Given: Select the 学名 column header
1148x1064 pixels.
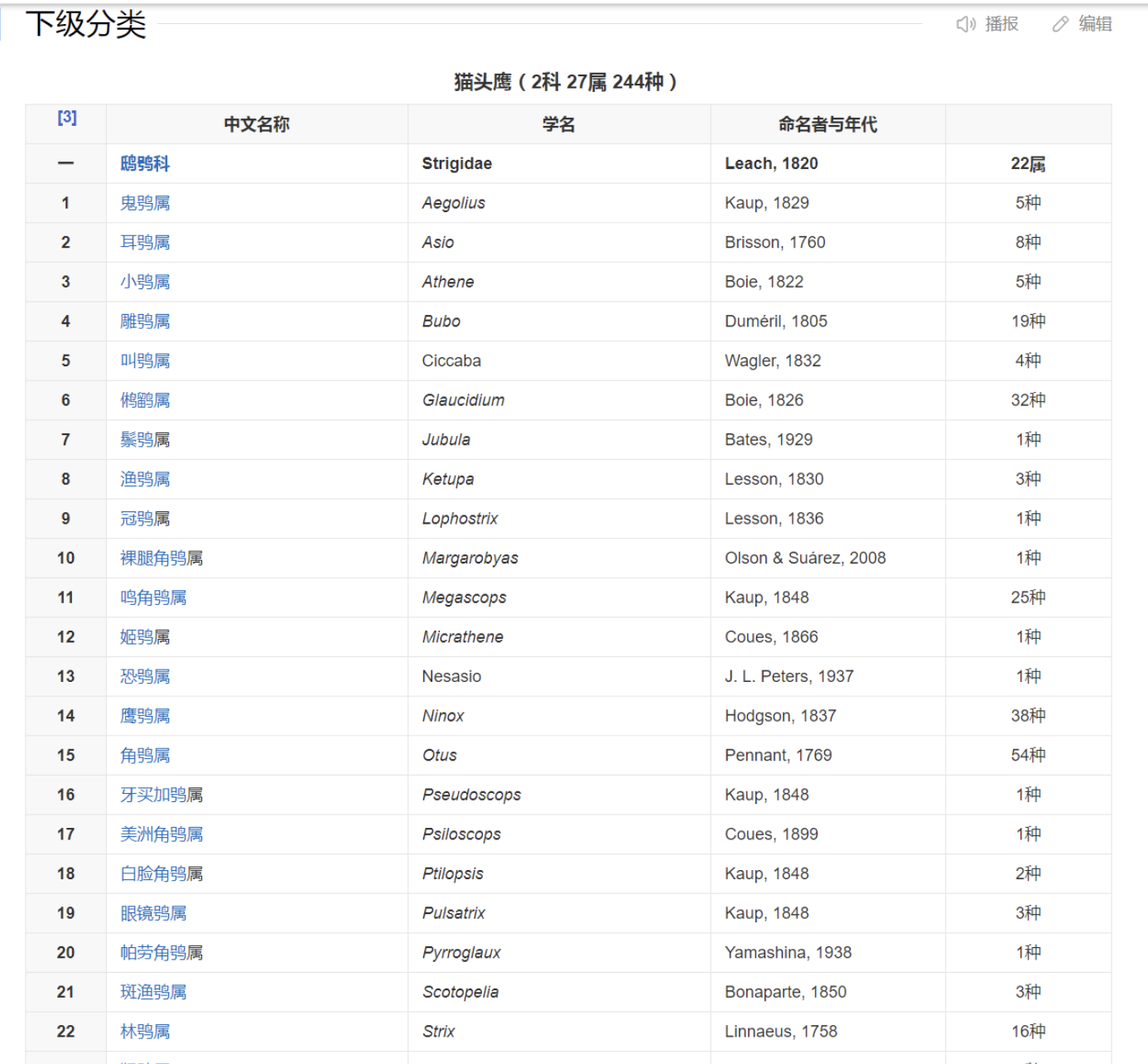Looking at the screenshot, I should tap(559, 124).
